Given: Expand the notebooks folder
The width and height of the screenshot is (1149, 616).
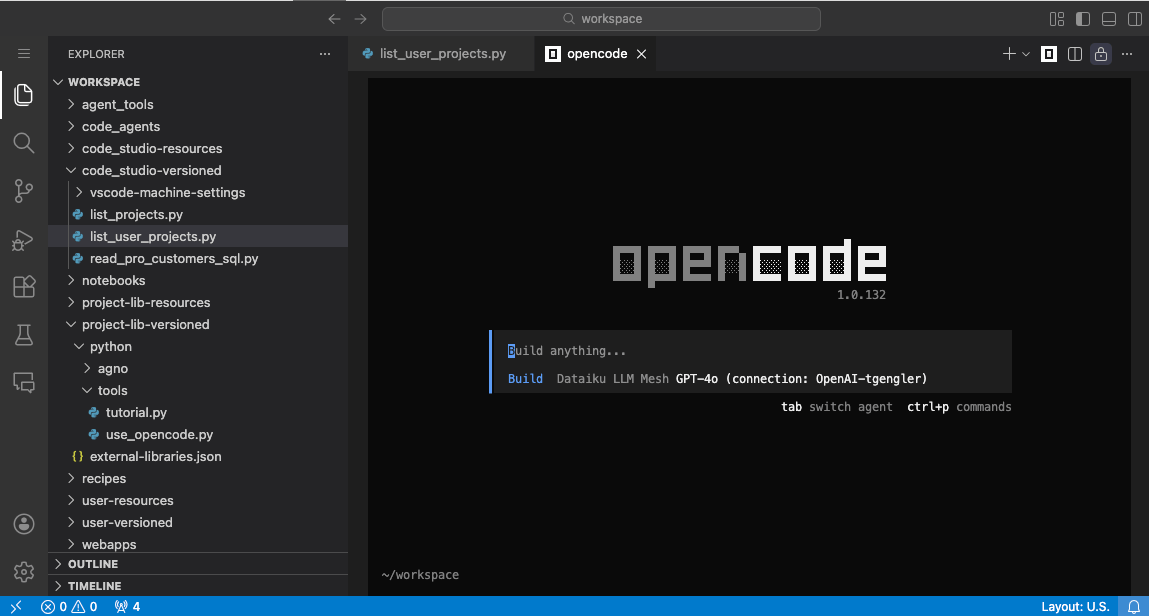Looking at the screenshot, I should pos(112,280).
